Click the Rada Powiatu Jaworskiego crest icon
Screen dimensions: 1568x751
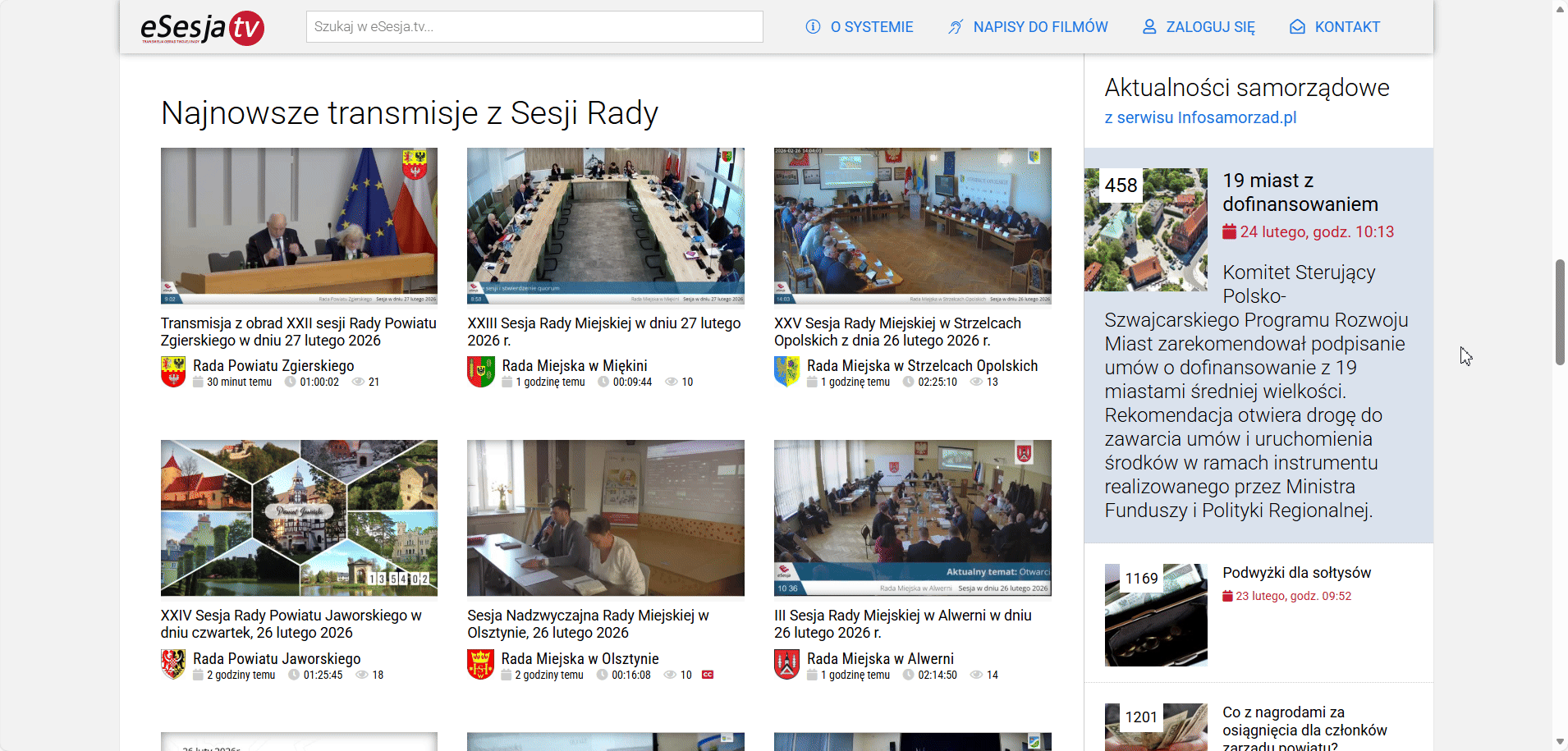coord(173,665)
